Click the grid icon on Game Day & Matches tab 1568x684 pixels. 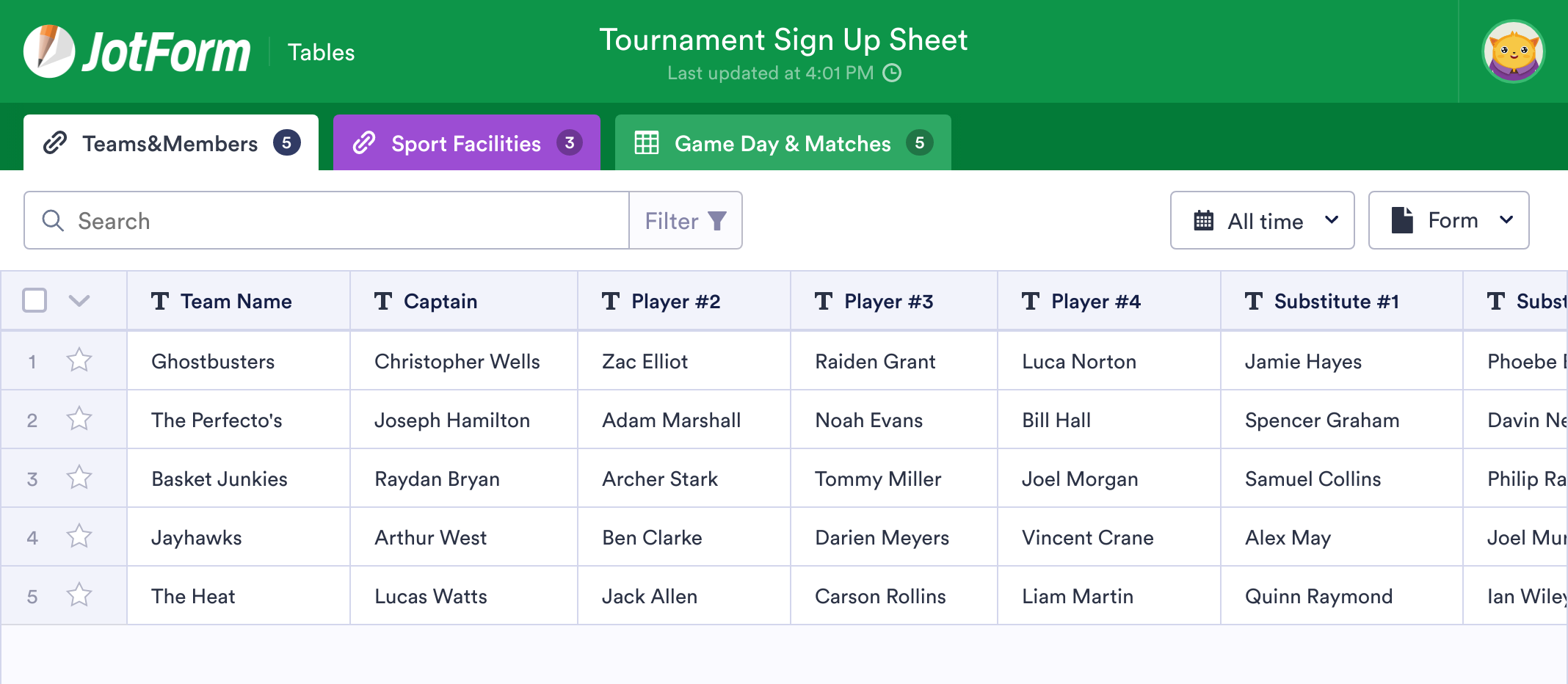pyautogui.click(x=646, y=144)
